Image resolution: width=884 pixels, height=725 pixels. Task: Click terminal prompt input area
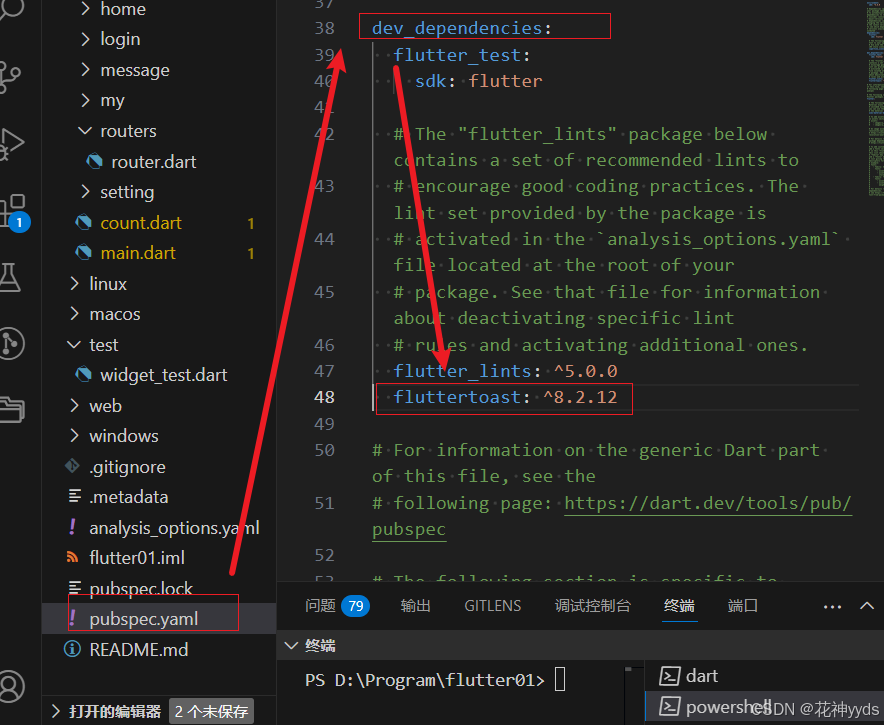[x=560, y=679]
